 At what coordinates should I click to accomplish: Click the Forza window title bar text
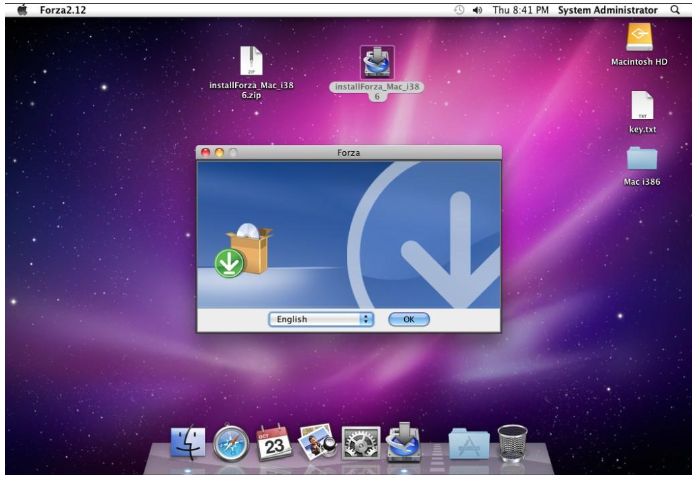tap(348, 153)
